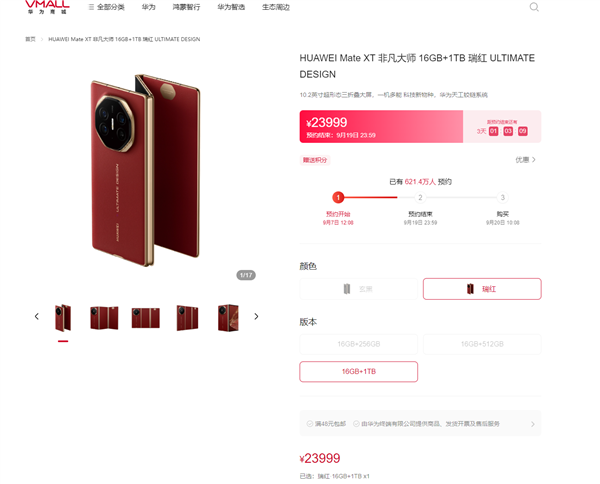Image resolution: width=600 pixels, height=484 pixels.
Task: Click step 1 预约开始 circle marker
Action: [338, 197]
